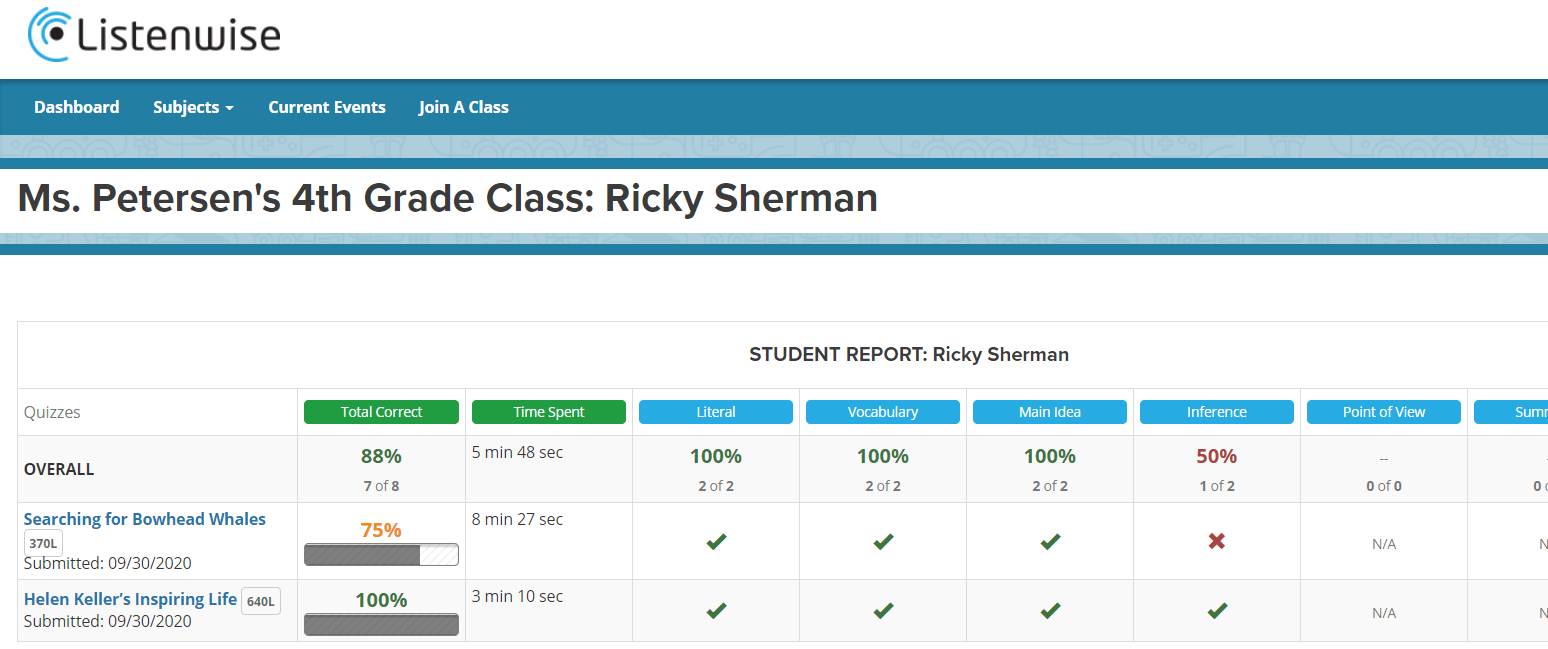The height and width of the screenshot is (649, 1548).
Task: Click the 370L Lexile level badge
Action: pyautogui.click(x=42, y=543)
